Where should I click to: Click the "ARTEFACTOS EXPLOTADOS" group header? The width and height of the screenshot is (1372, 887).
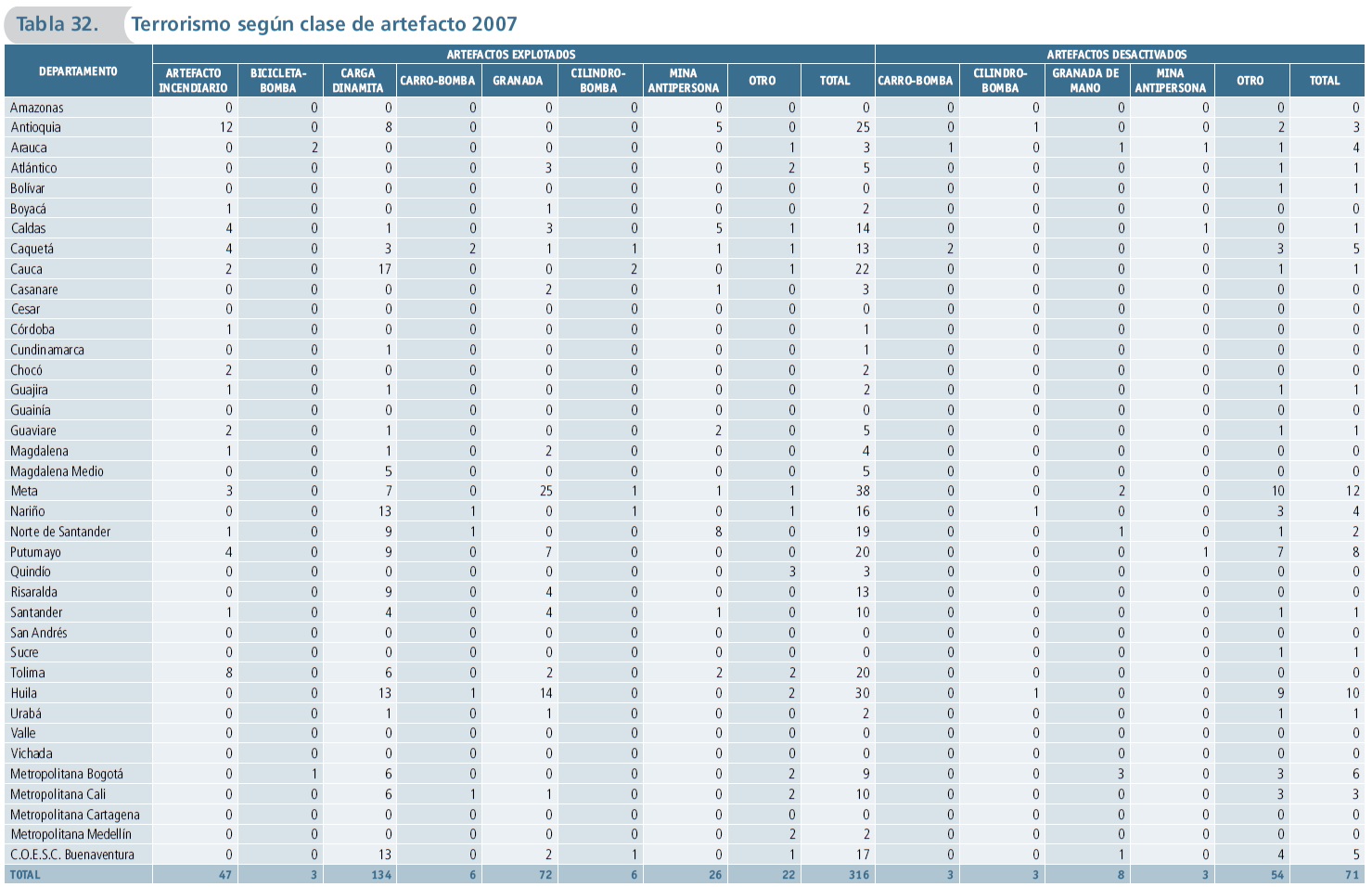tap(511, 55)
